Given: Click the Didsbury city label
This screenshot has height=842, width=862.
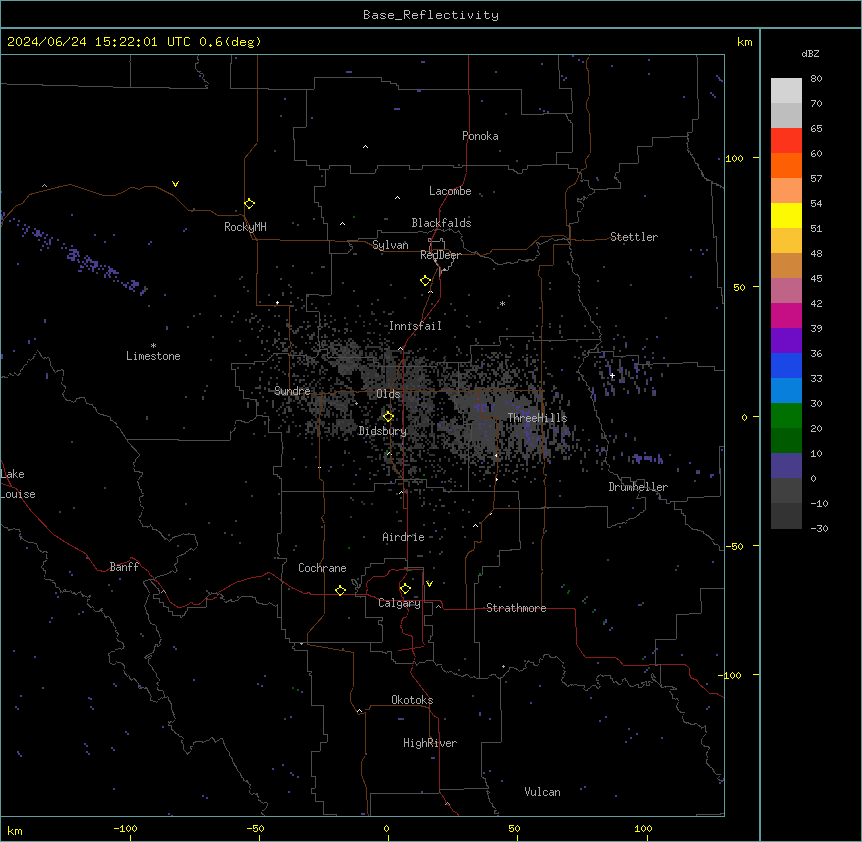Looking at the screenshot, I should tap(382, 431).
